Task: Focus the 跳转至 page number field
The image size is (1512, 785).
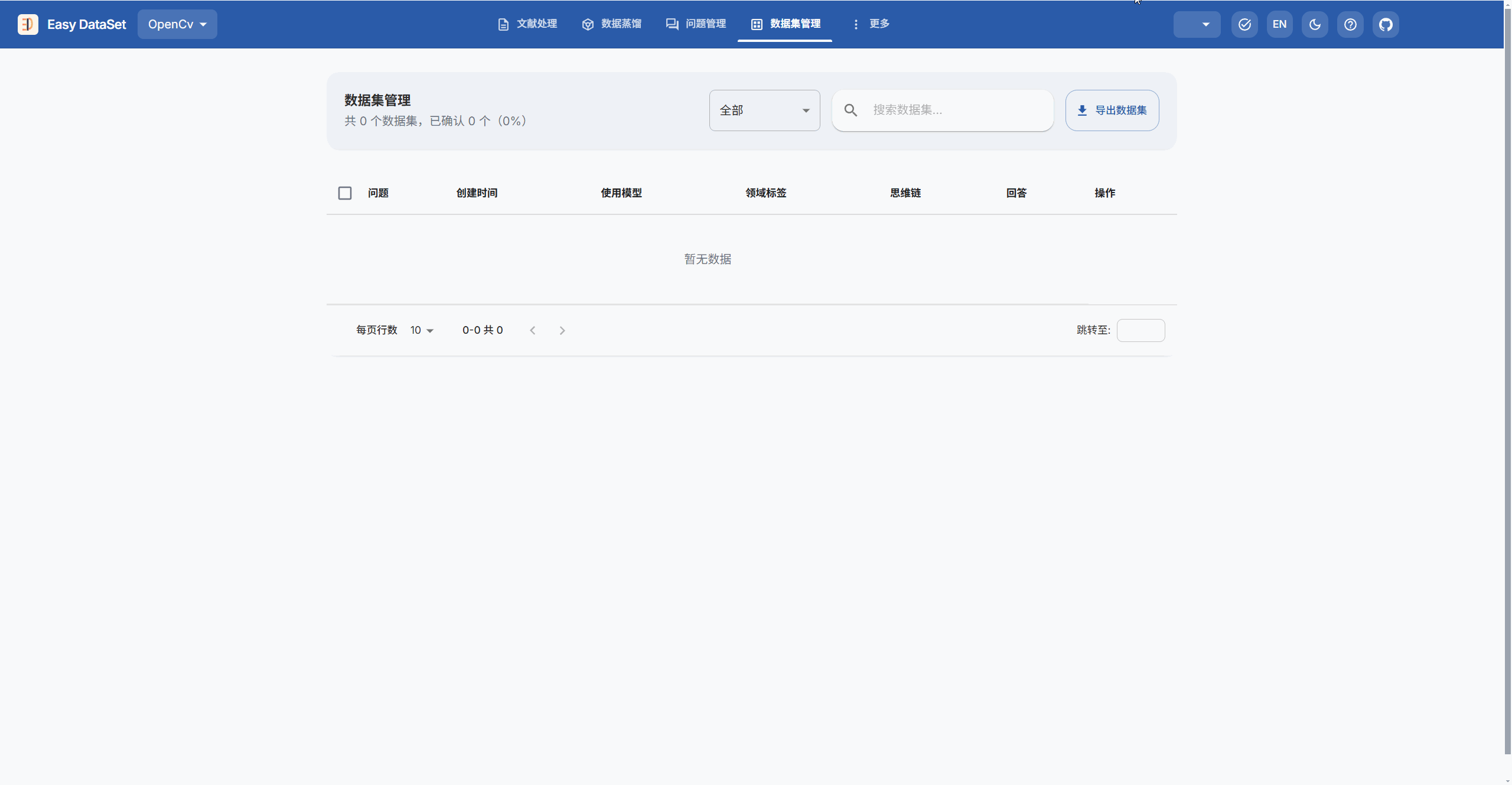Action: (x=1140, y=330)
